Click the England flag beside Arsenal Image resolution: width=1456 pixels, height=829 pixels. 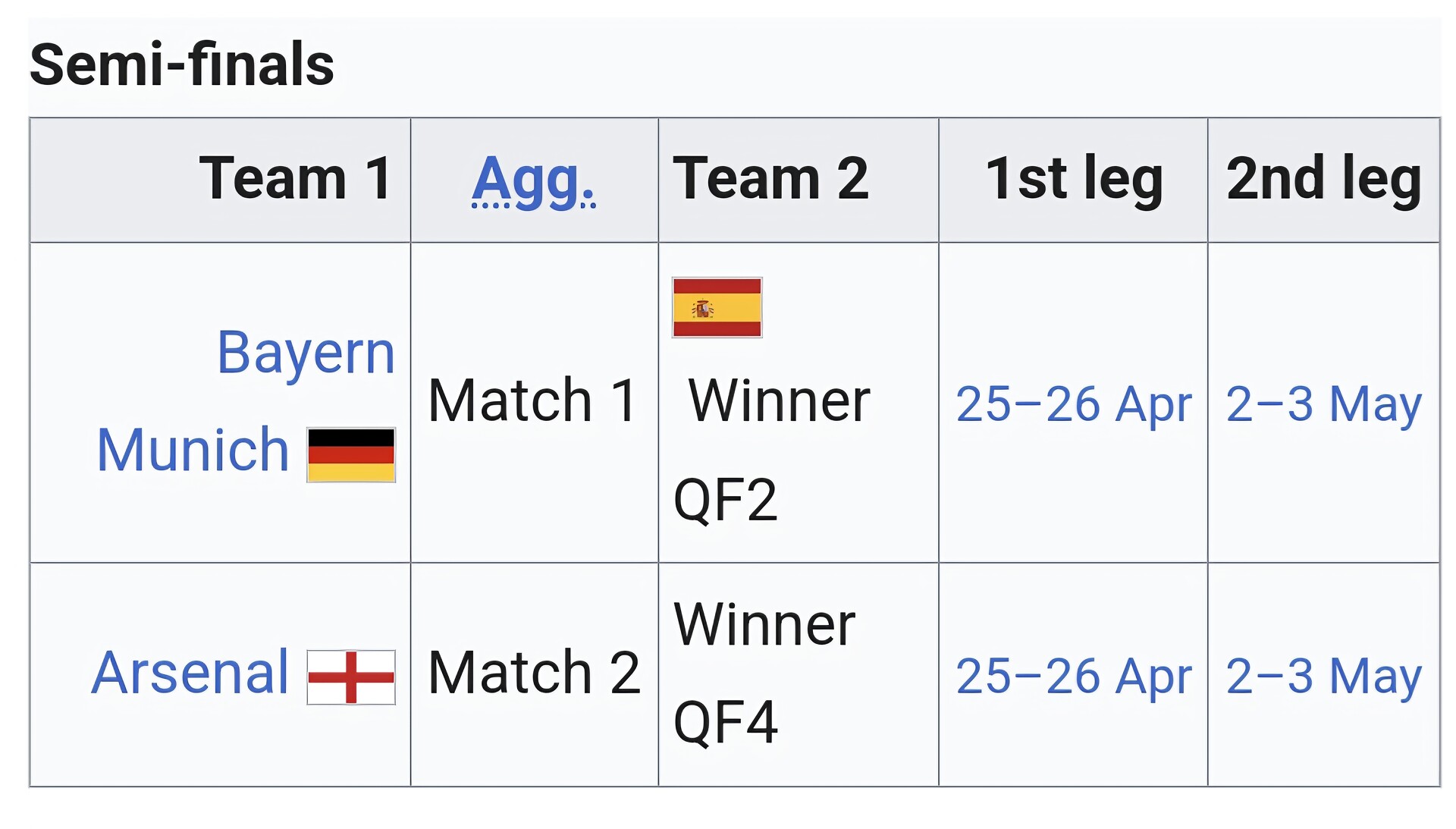point(351,677)
